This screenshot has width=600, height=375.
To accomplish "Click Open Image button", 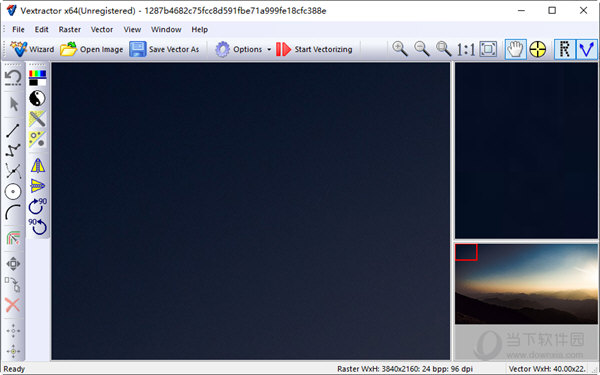I will (92, 49).
